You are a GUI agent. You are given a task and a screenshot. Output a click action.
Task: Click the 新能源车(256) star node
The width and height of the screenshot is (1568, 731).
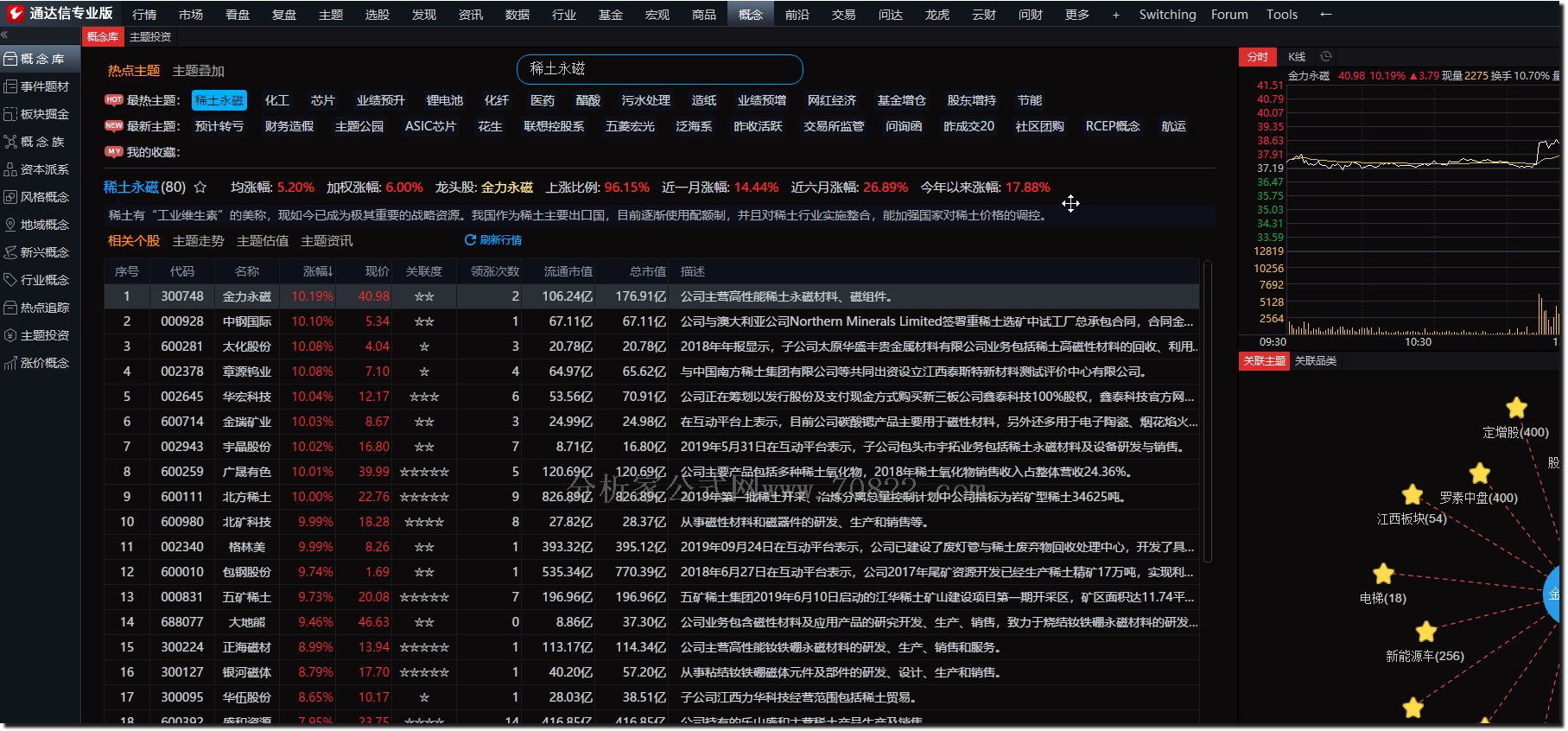pos(1425,632)
